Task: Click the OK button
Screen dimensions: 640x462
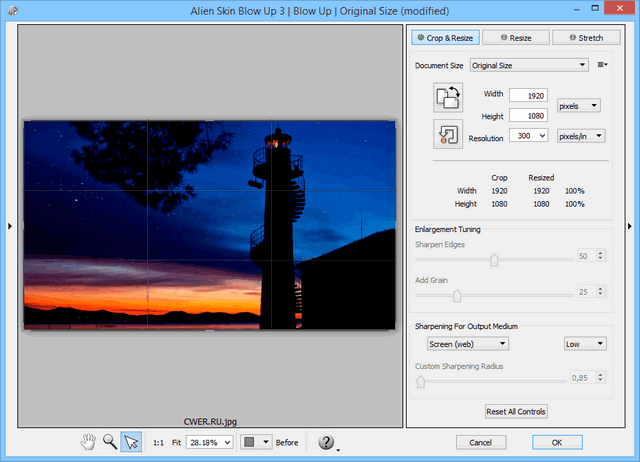Action: pyautogui.click(x=557, y=441)
